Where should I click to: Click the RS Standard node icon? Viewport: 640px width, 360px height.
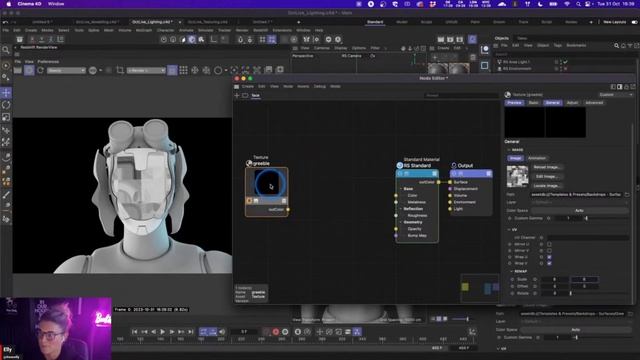tap(400, 165)
